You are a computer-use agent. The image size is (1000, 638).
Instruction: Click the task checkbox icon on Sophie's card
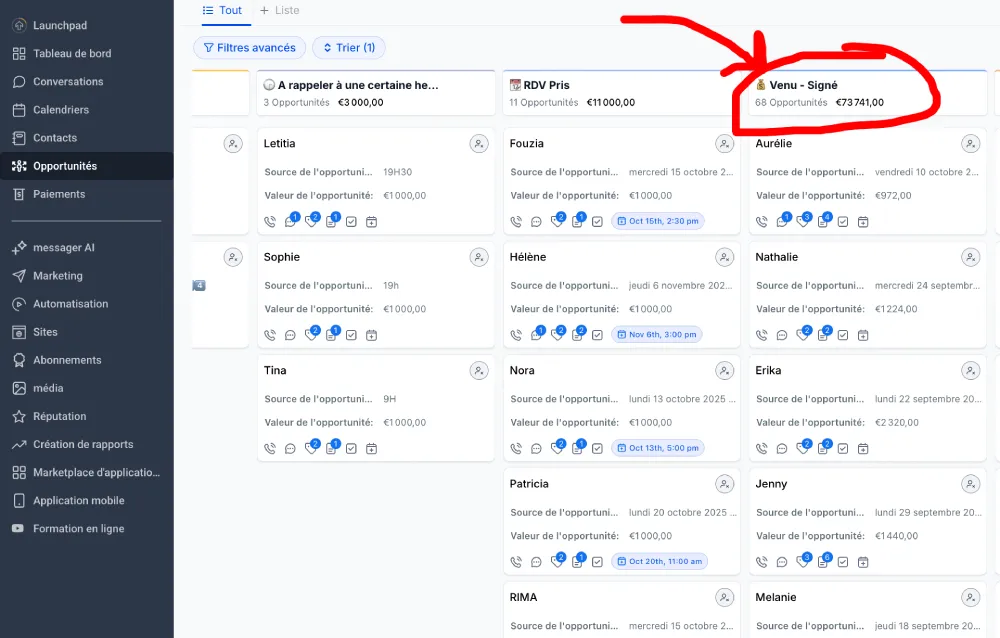pos(351,335)
